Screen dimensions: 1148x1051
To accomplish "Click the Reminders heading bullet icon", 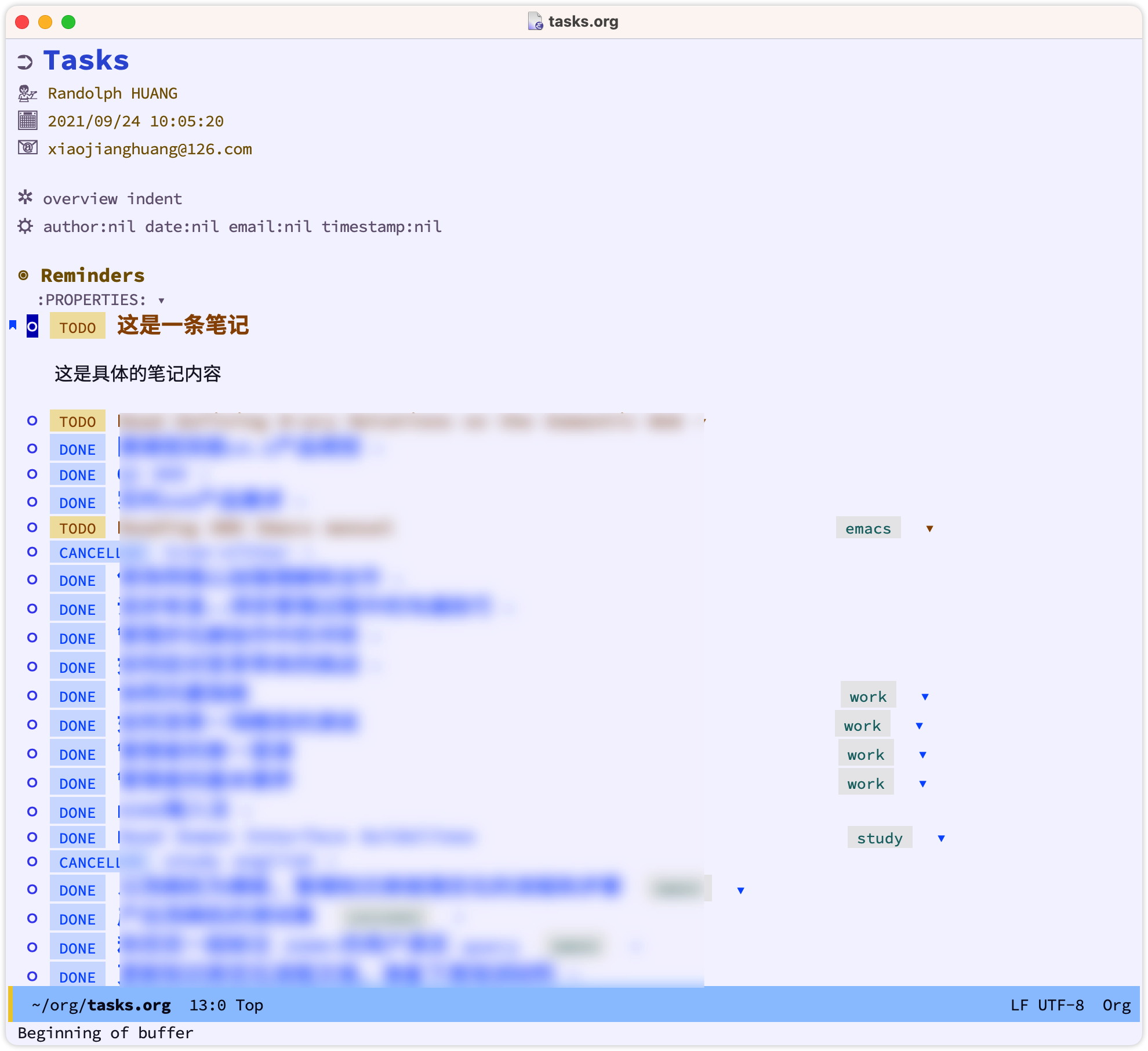I will point(23,276).
